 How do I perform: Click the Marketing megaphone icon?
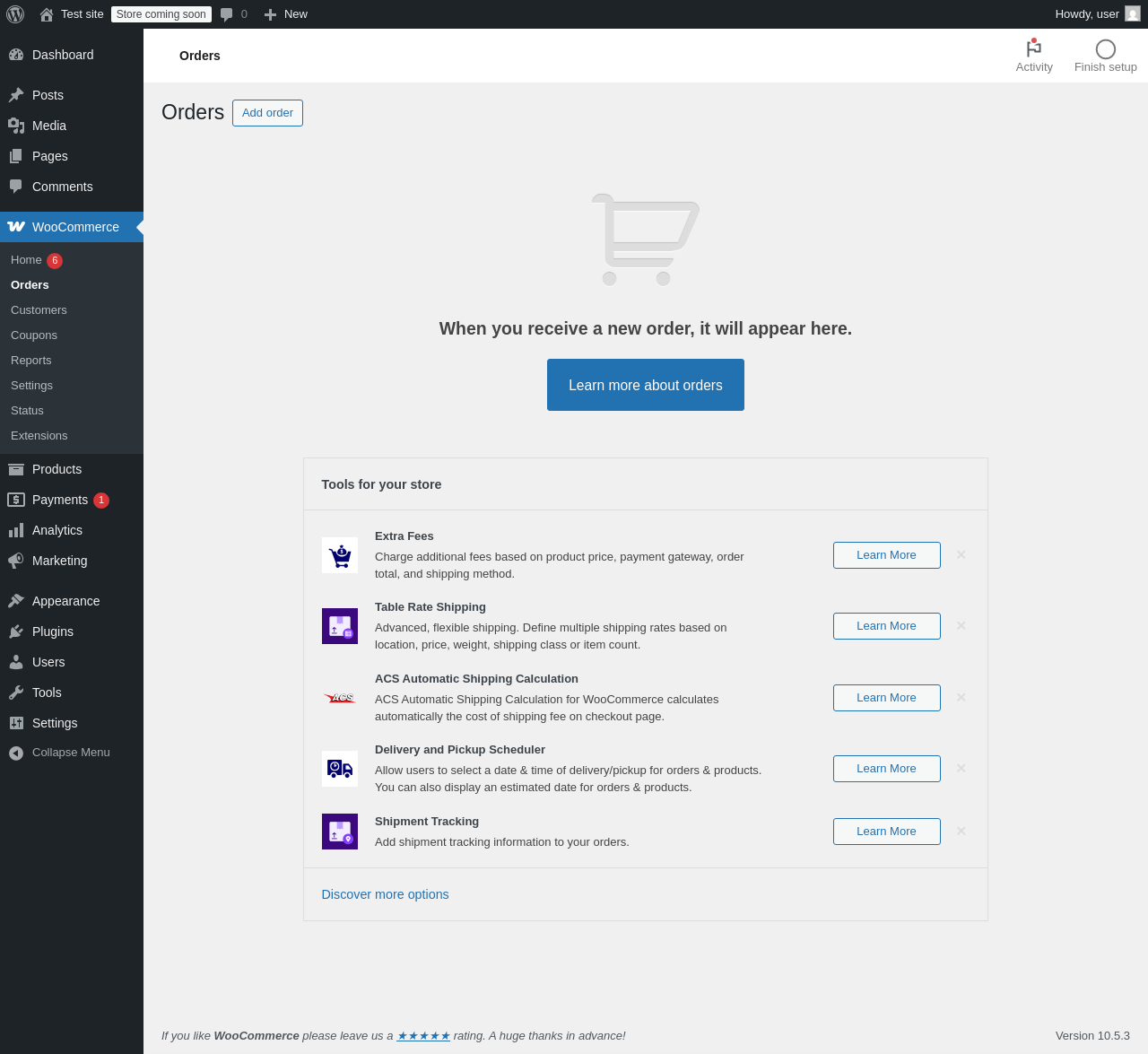coord(16,561)
